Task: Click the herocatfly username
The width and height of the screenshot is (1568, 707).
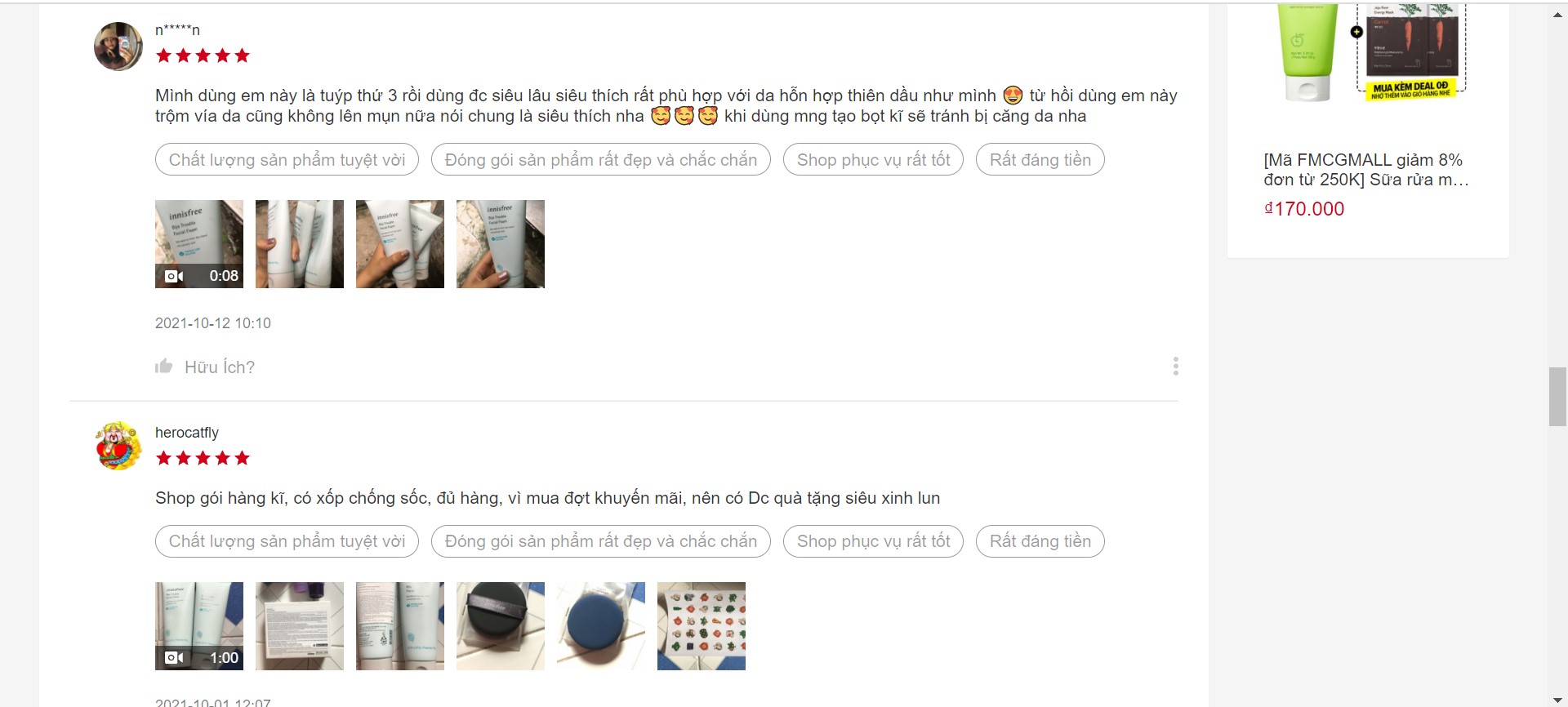Action: [187, 433]
